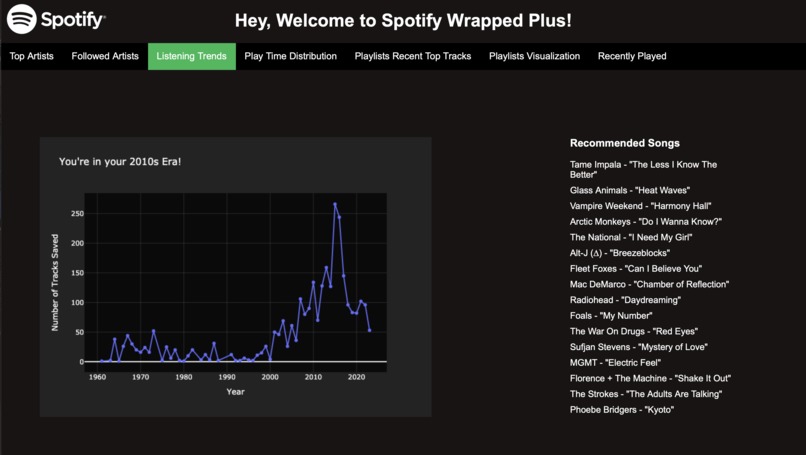Click the Recommended Songs heading
Image resolution: width=806 pixels, height=455 pixels.
(625, 143)
